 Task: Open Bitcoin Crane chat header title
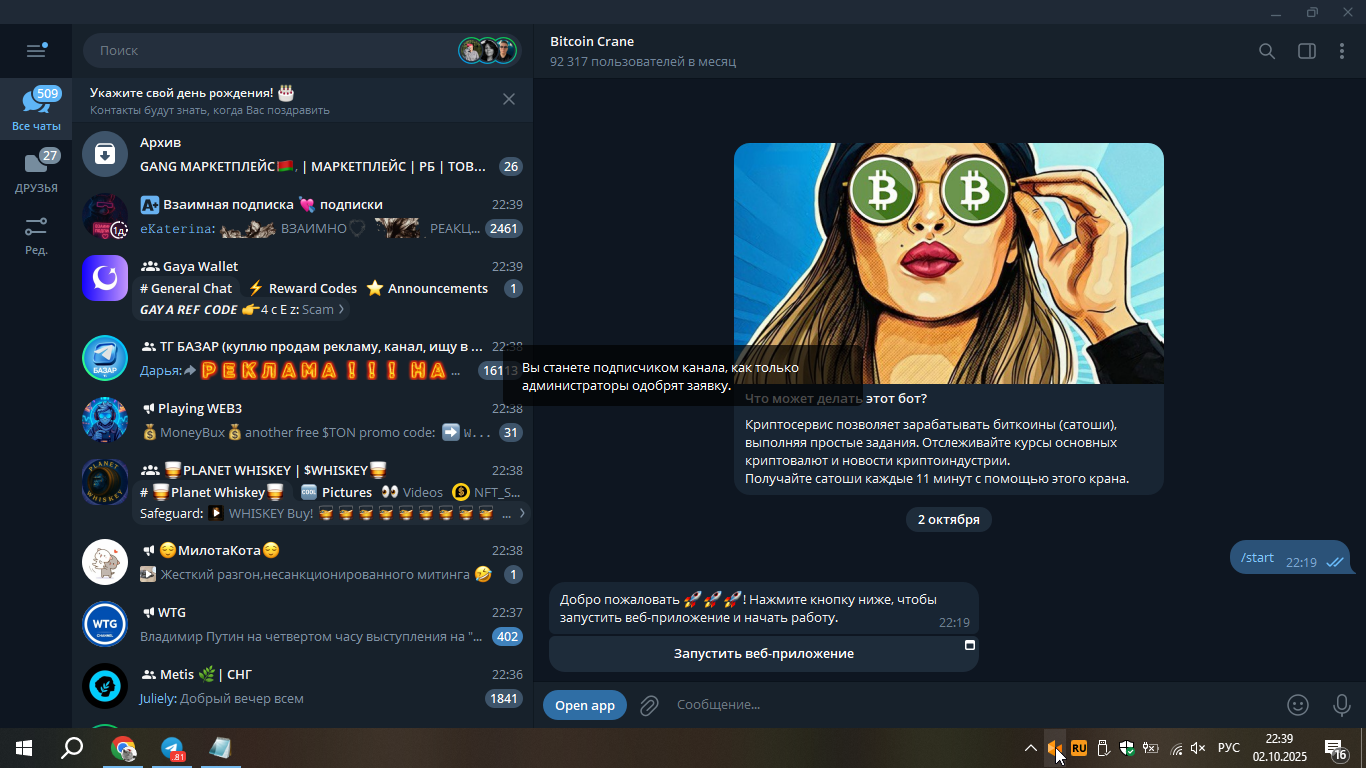coord(592,42)
